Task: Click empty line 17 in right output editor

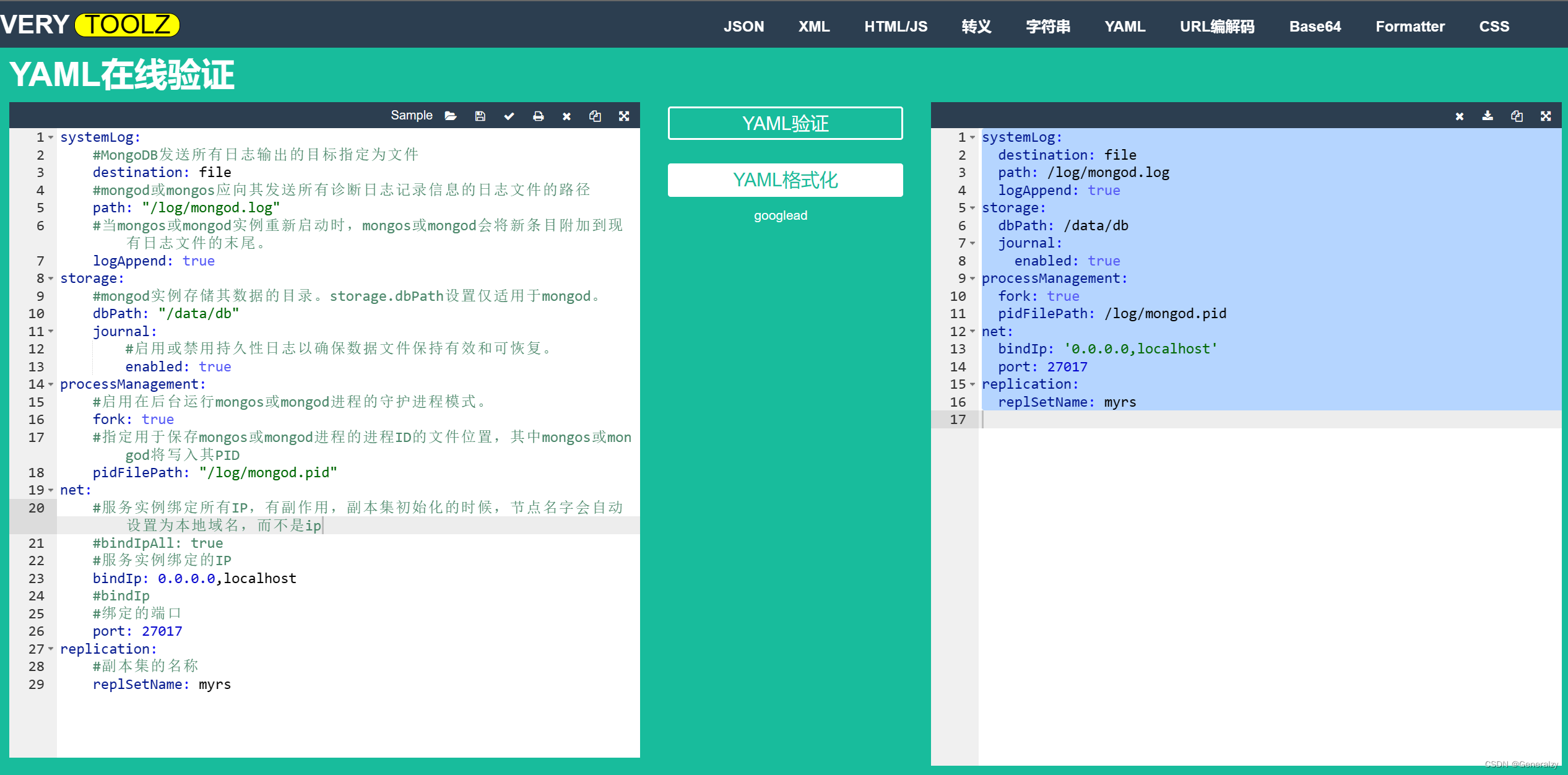Action: [x=1270, y=420]
